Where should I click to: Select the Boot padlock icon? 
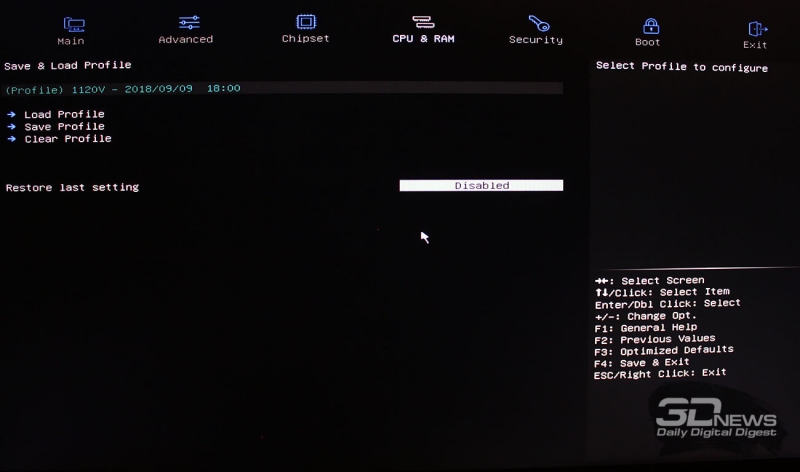pos(650,25)
